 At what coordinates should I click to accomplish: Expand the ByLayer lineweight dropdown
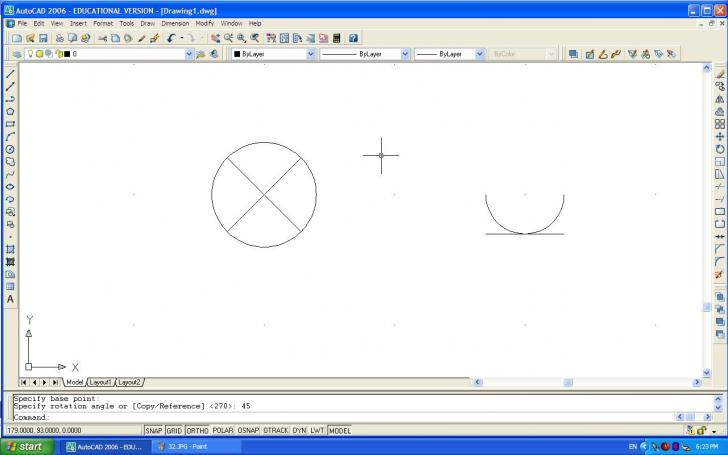click(480, 54)
